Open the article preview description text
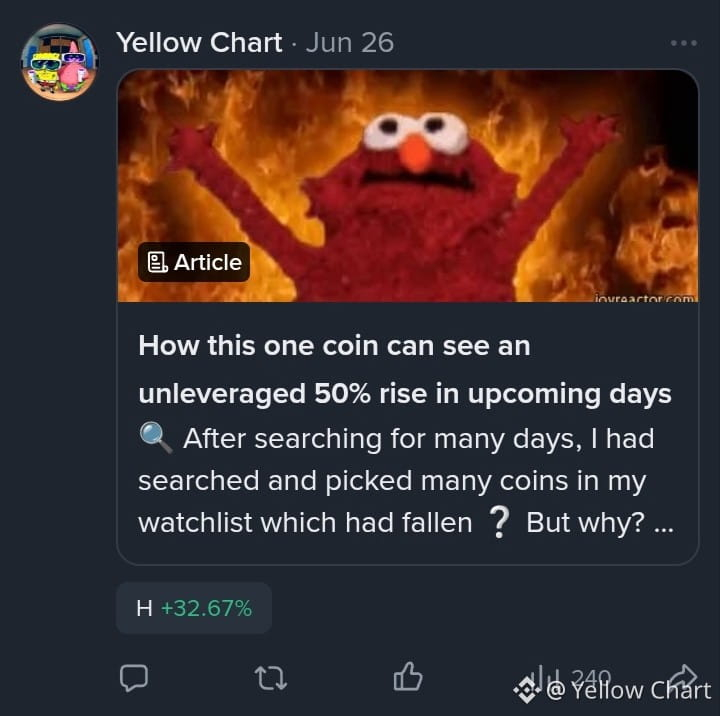This screenshot has width=720, height=716. 405,480
